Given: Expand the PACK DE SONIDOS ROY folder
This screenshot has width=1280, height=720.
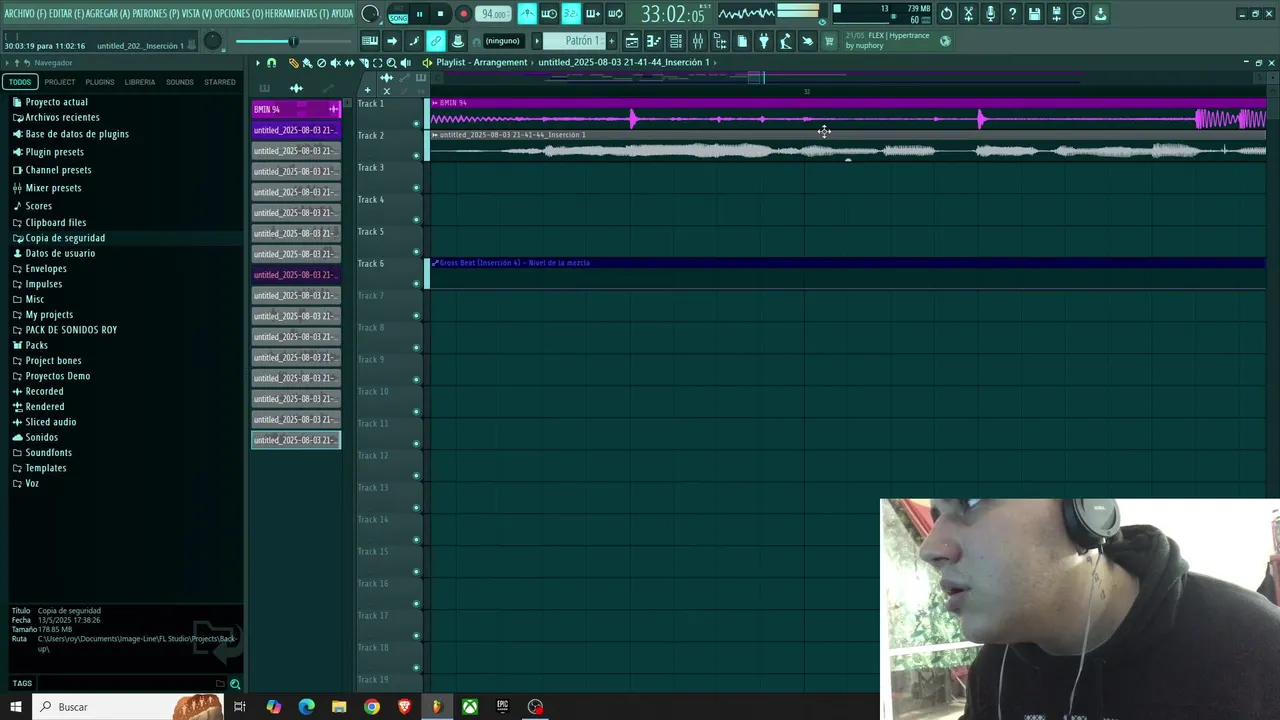Looking at the screenshot, I should pos(71,330).
